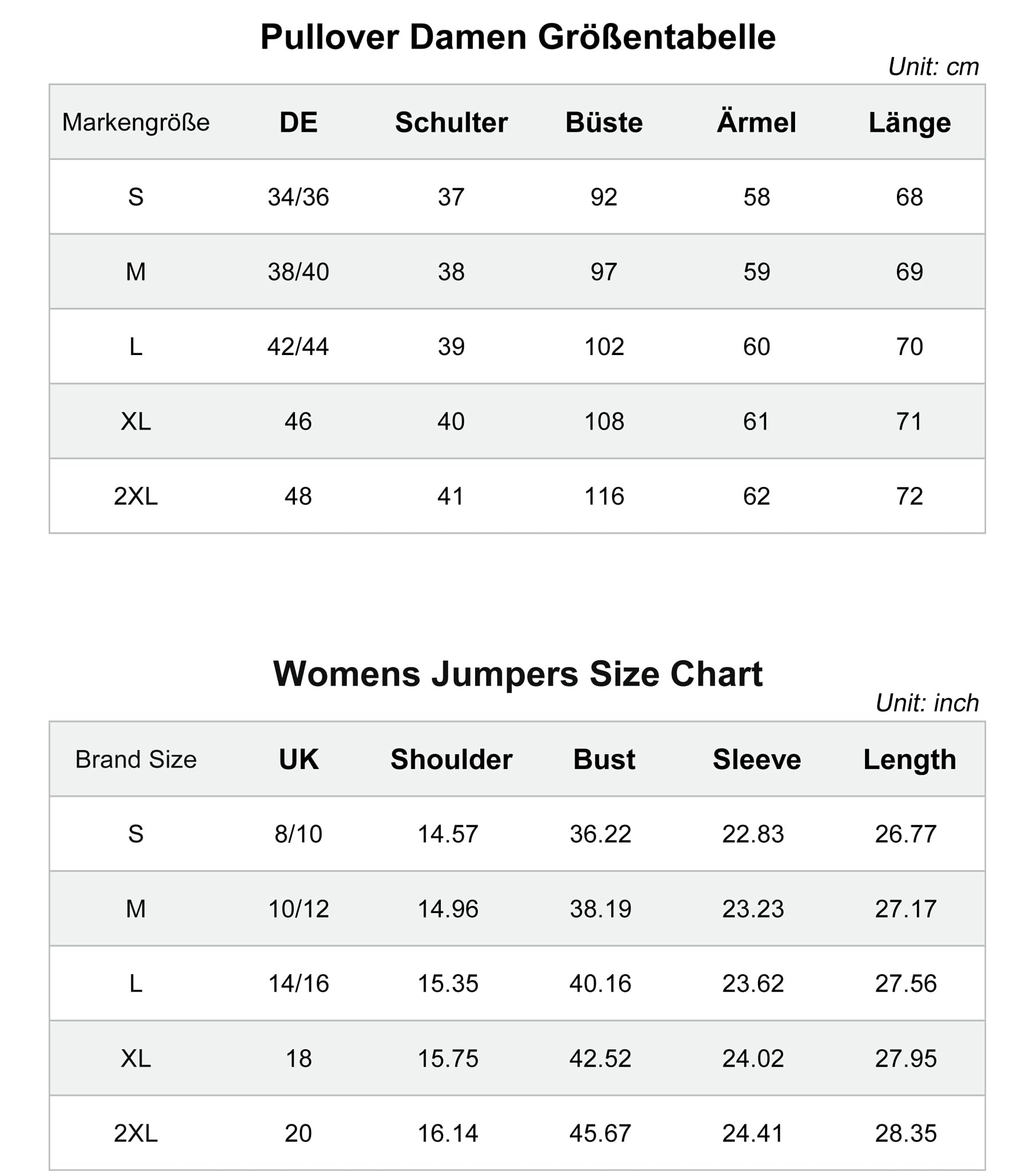Select the shoulder value '15.75' cell
The height and width of the screenshot is (1176, 1029).
(448, 1058)
